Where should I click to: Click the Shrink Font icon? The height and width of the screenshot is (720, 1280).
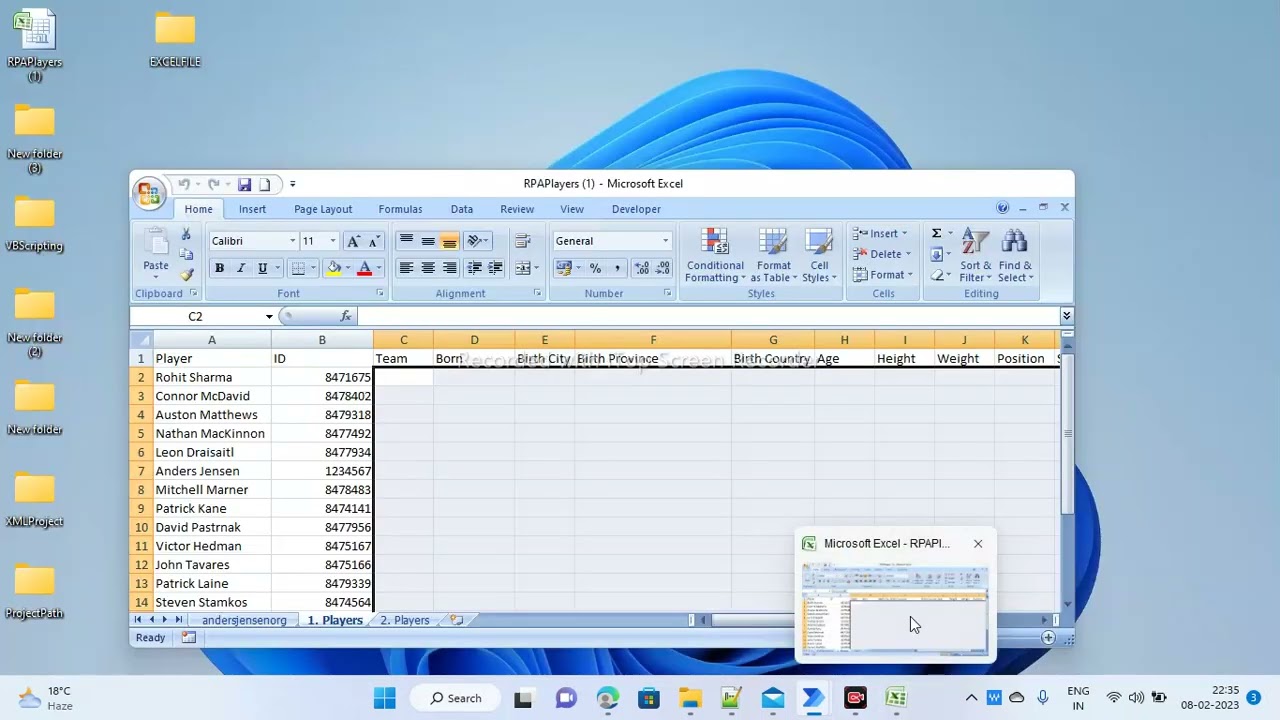pos(373,241)
